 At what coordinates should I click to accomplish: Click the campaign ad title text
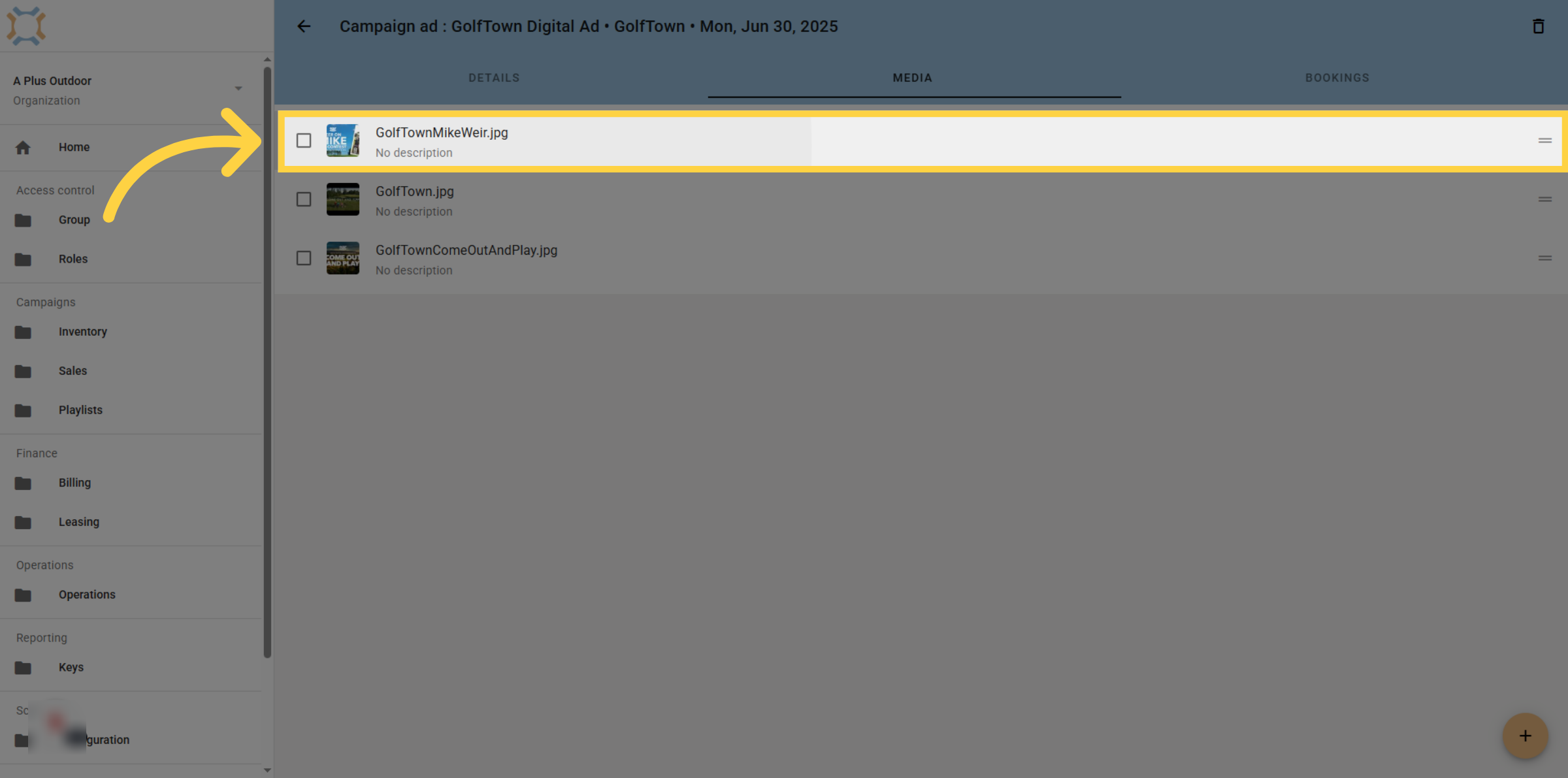click(x=589, y=26)
